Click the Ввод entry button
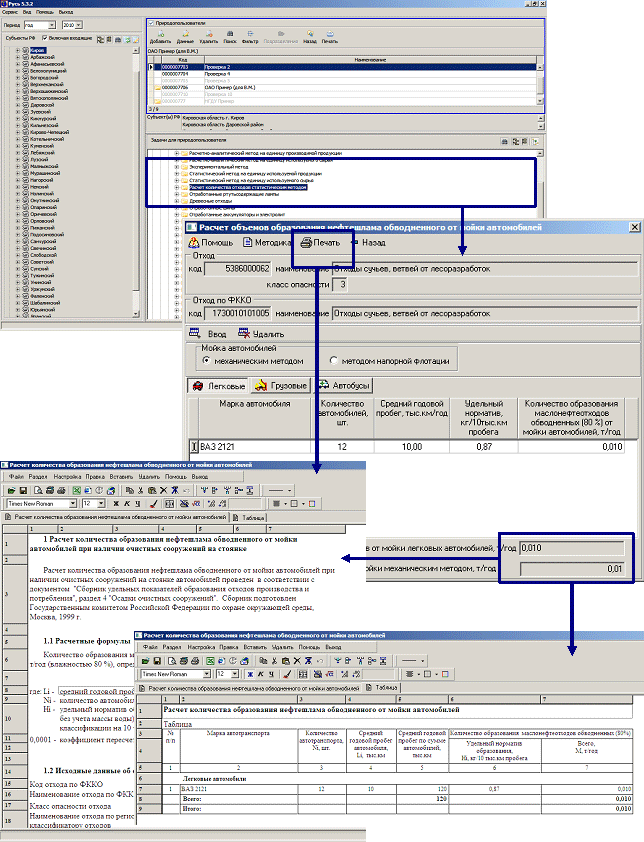Image resolution: width=644 pixels, height=842 pixels. point(211,334)
